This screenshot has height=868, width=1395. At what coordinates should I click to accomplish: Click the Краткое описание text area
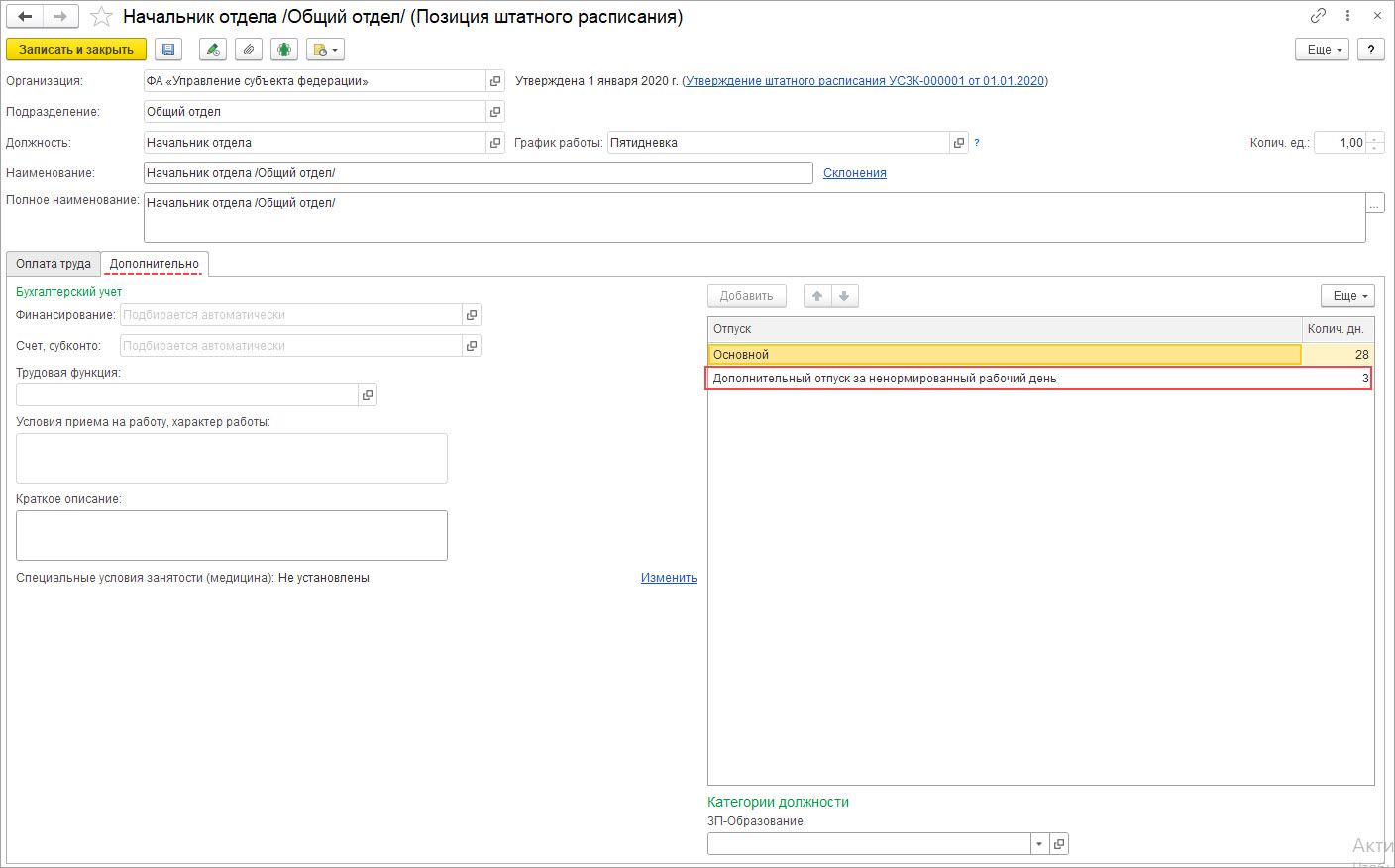[232, 536]
